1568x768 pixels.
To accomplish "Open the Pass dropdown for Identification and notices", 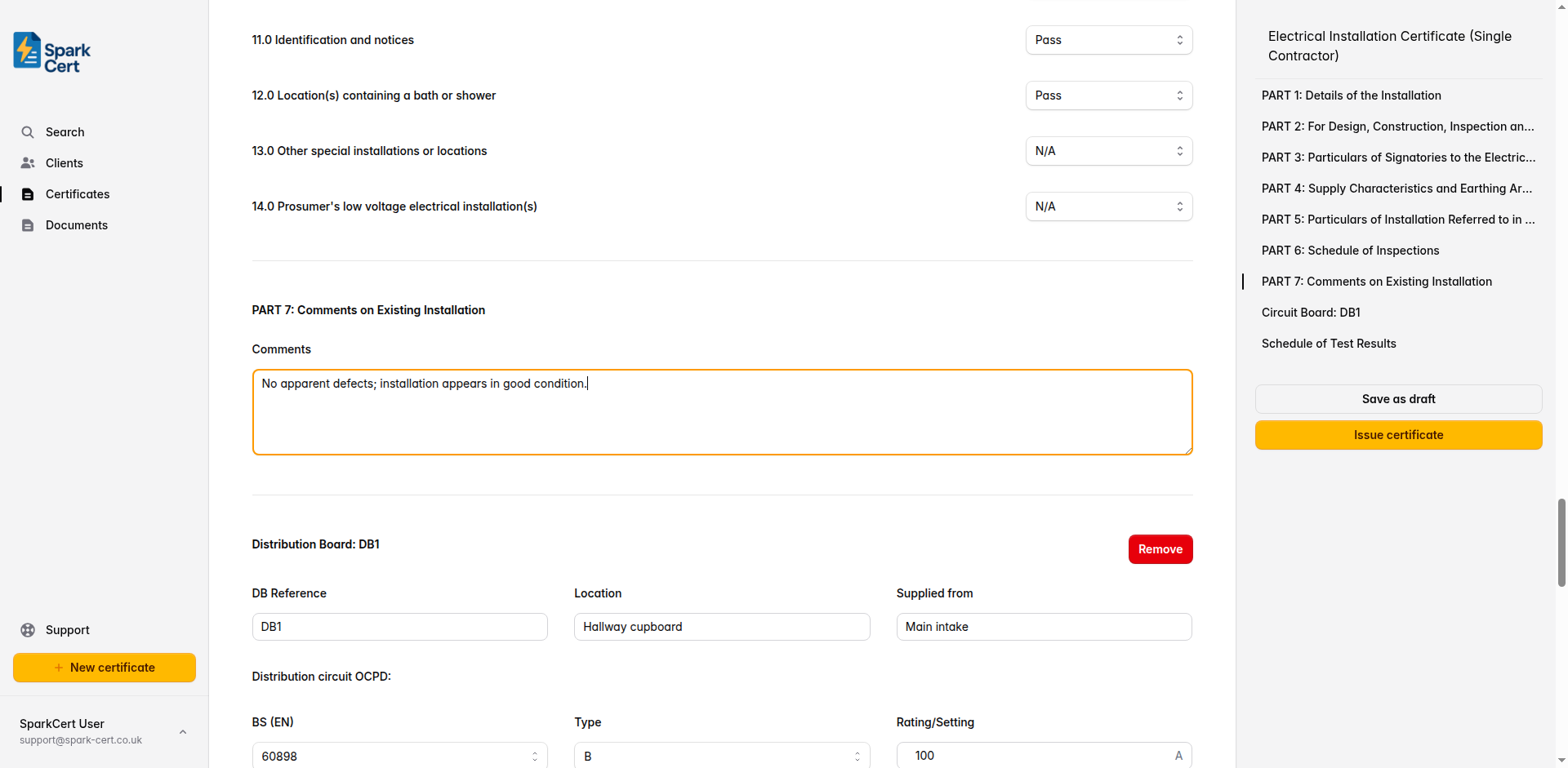I will coord(1108,39).
